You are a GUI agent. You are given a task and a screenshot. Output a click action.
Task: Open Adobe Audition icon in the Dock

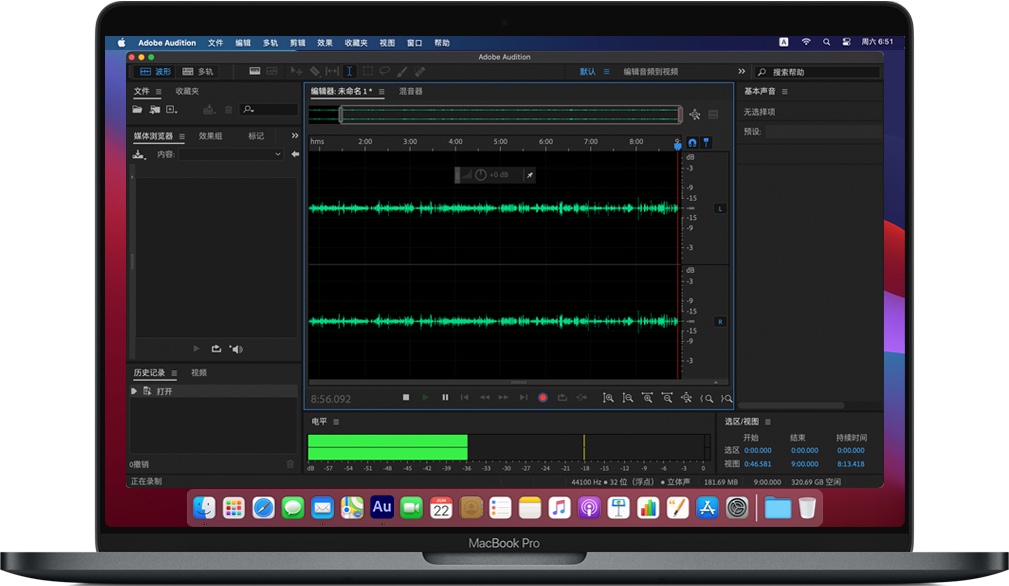coord(381,507)
